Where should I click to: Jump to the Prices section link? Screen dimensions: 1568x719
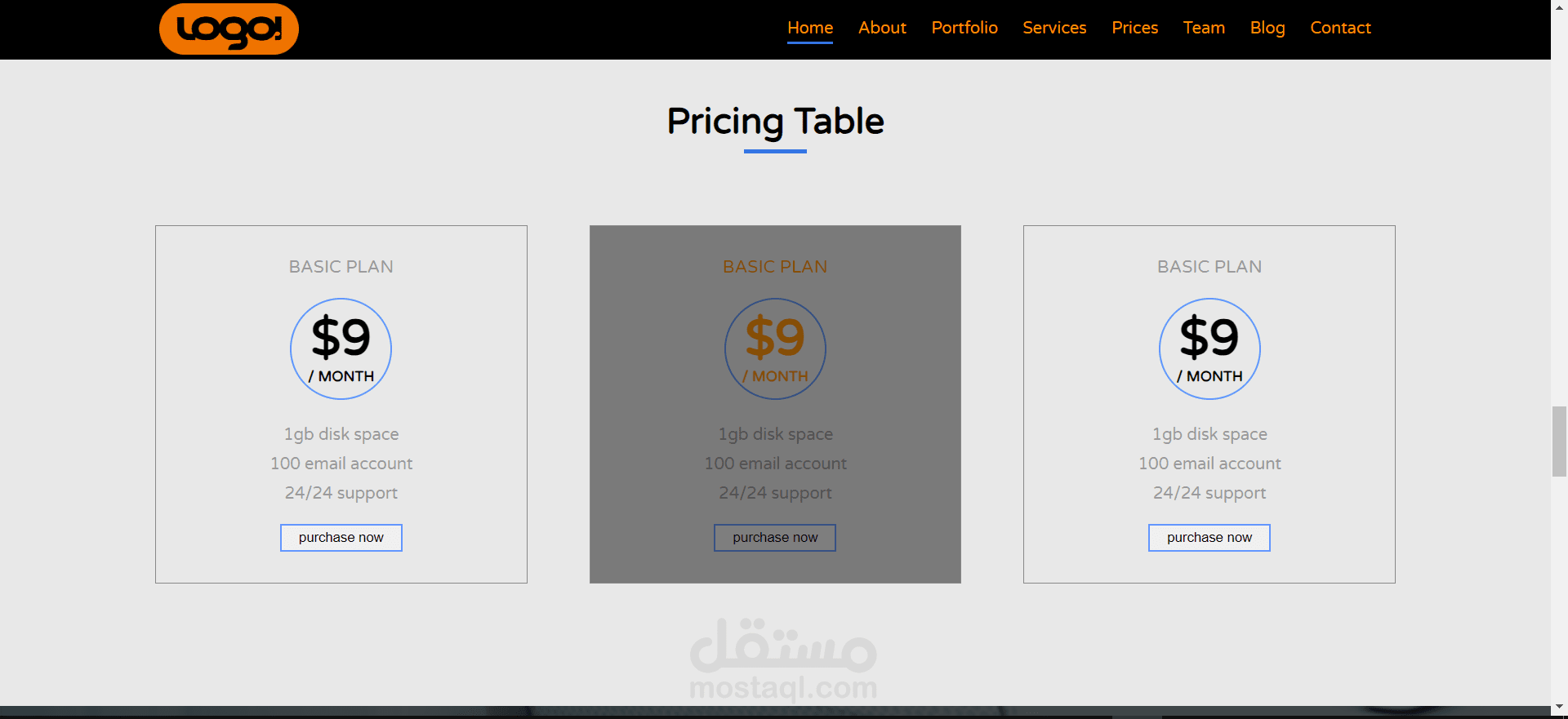(1134, 28)
